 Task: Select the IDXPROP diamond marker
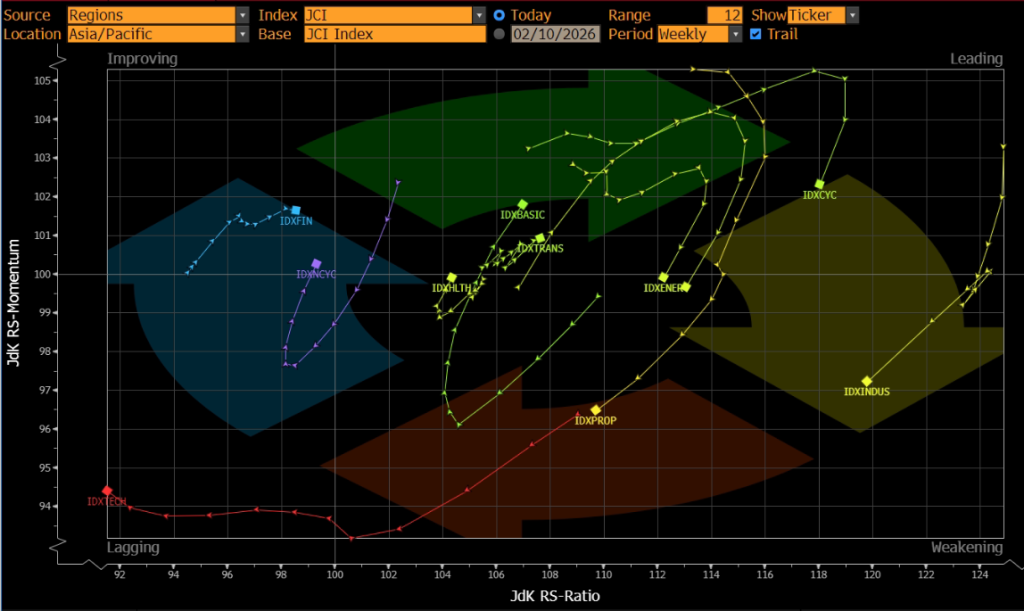point(596,410)
